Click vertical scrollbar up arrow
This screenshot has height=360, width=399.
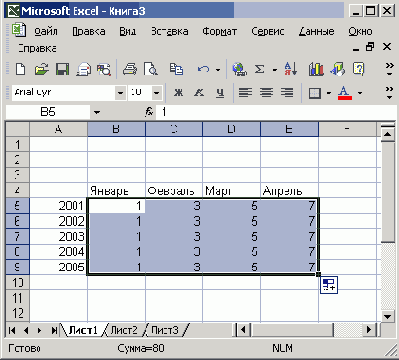pos(387,134)
